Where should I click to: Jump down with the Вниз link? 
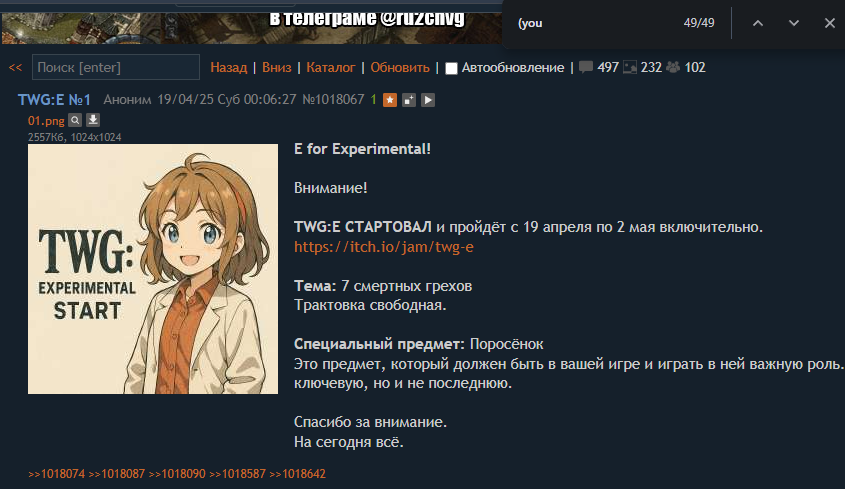[276, 67]
